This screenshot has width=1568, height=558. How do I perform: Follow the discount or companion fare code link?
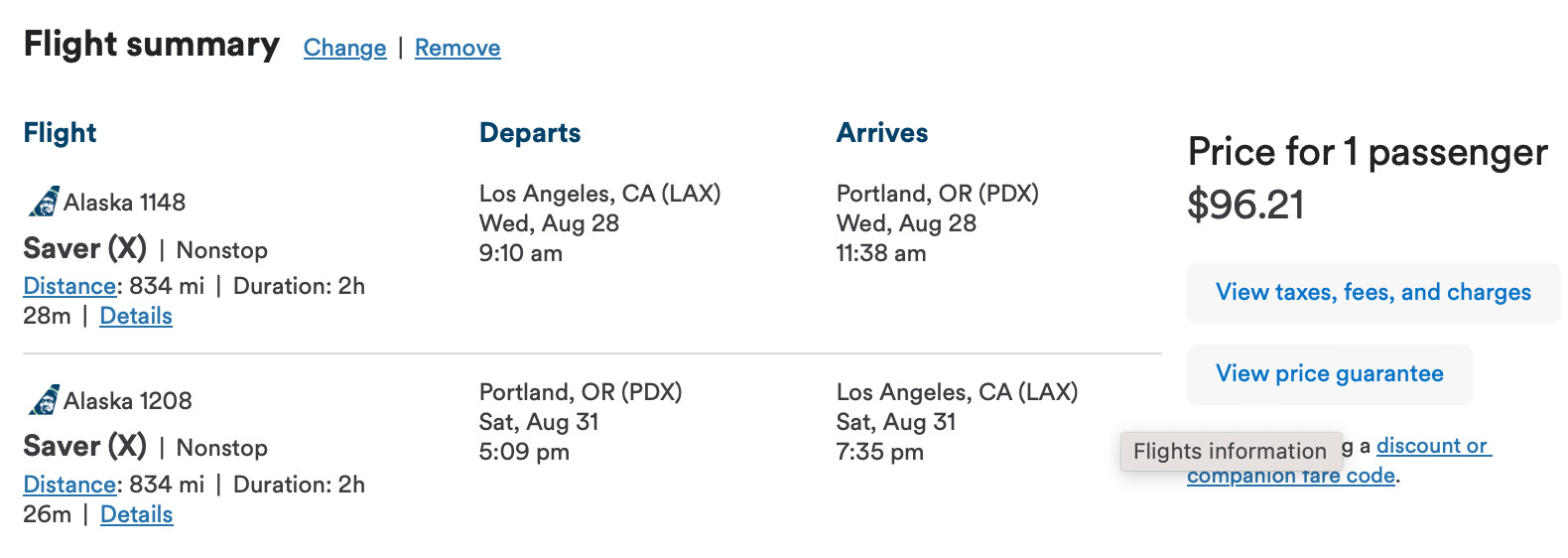point(1432,446)
